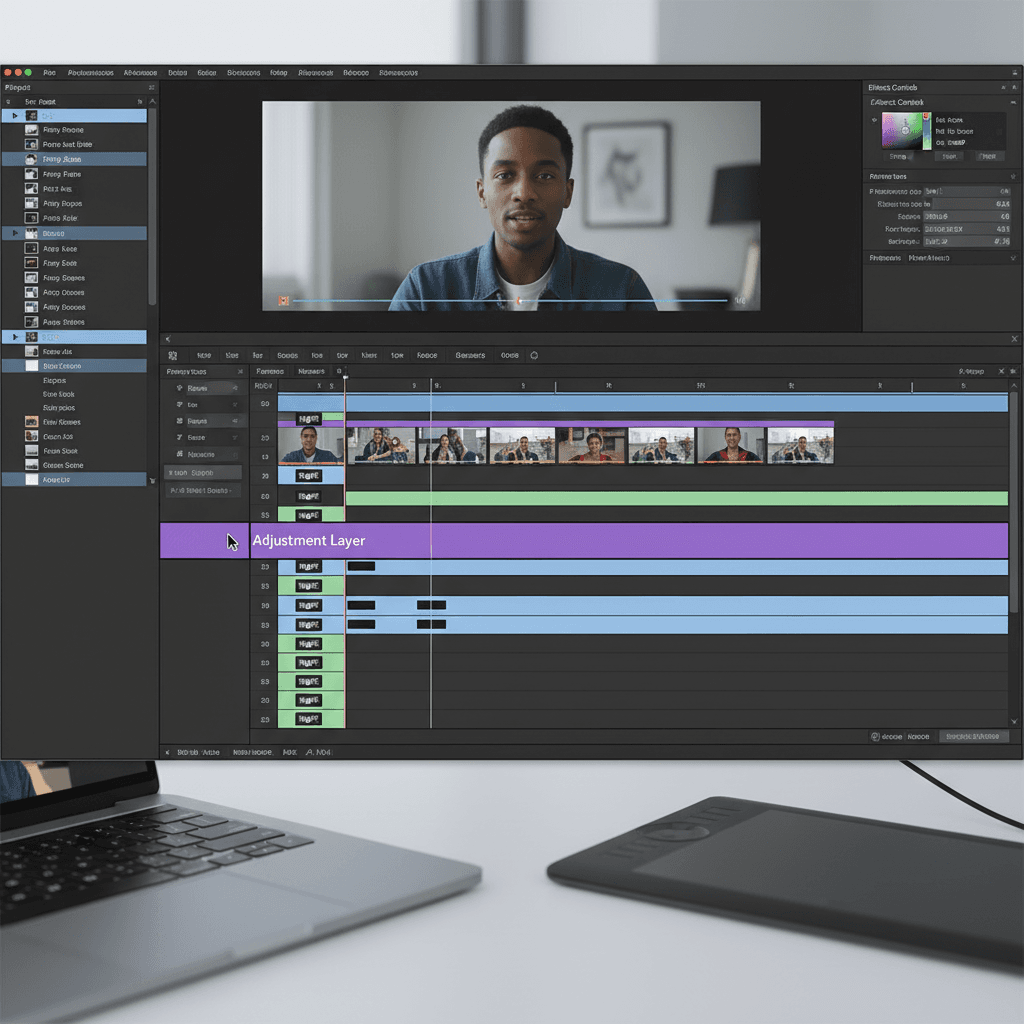Click the first icon in the track header list
The image size is (1024, 1024).
tap(180, 388)
